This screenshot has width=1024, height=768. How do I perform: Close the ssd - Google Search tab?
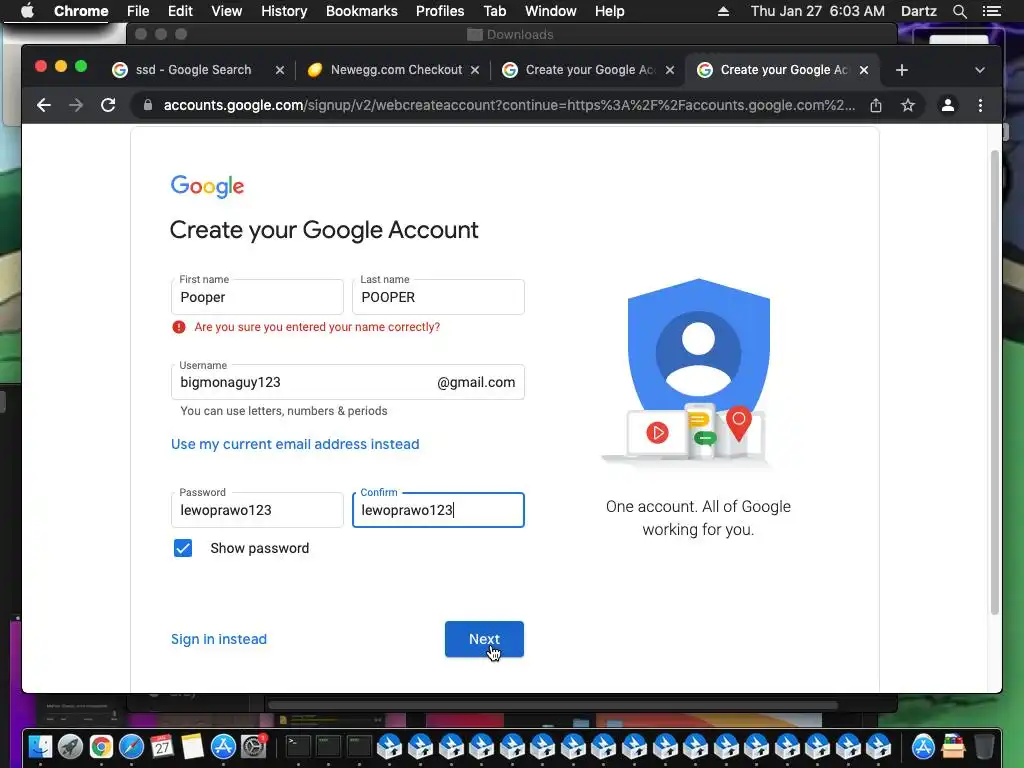pos(280,70)
